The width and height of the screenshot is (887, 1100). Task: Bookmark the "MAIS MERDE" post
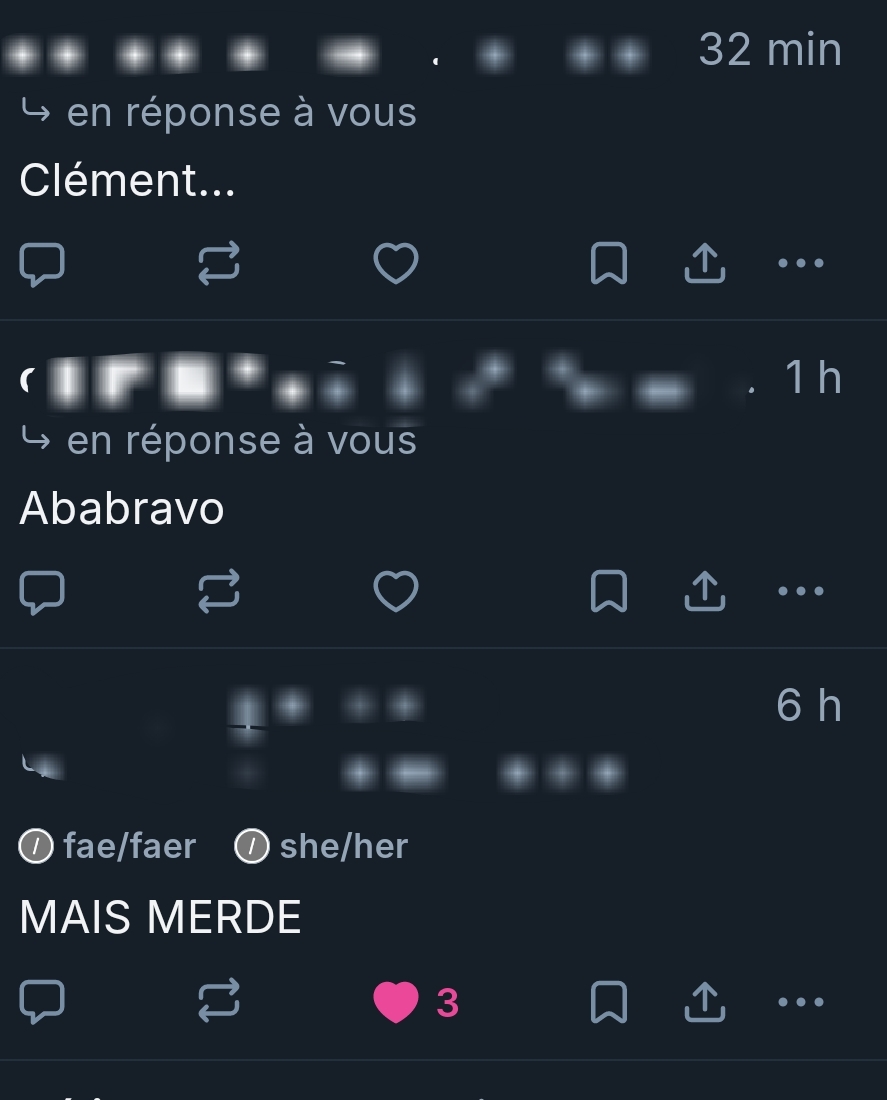608,1001
